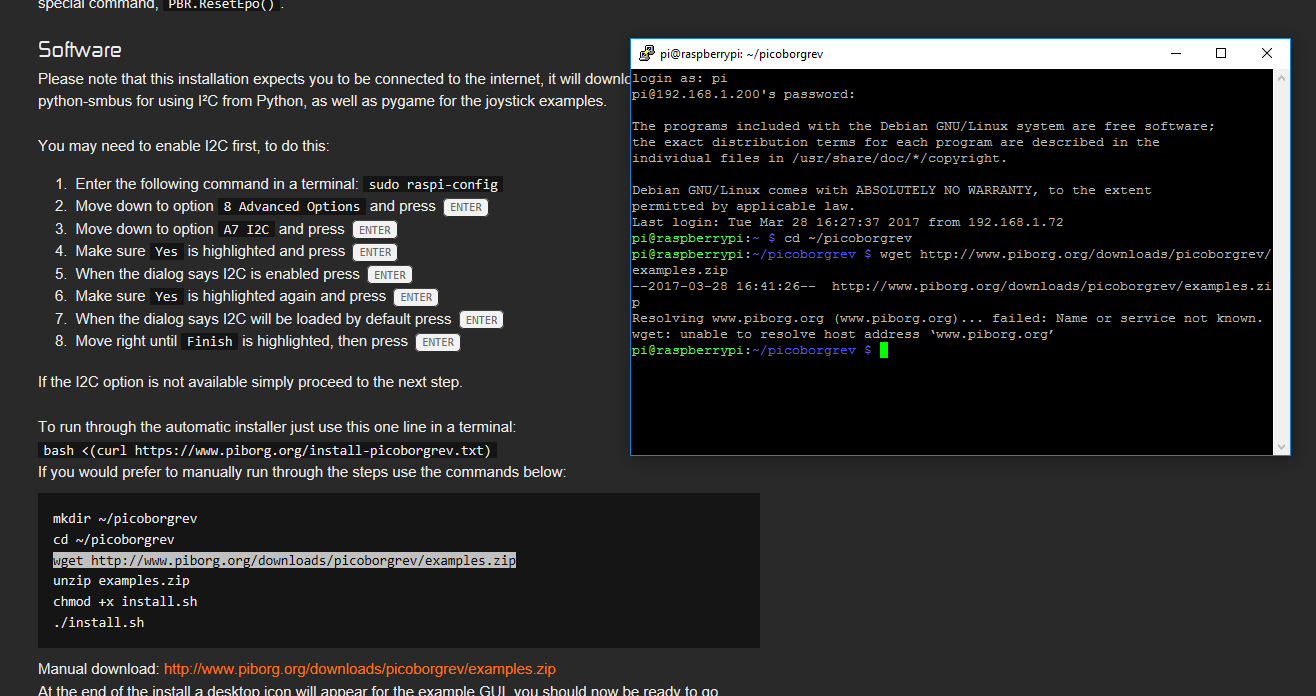Image resolution: width=1316 pixels, height=696 pixels.
Task: Click the terminal scrollbar up arrow
Action: 1281,79
